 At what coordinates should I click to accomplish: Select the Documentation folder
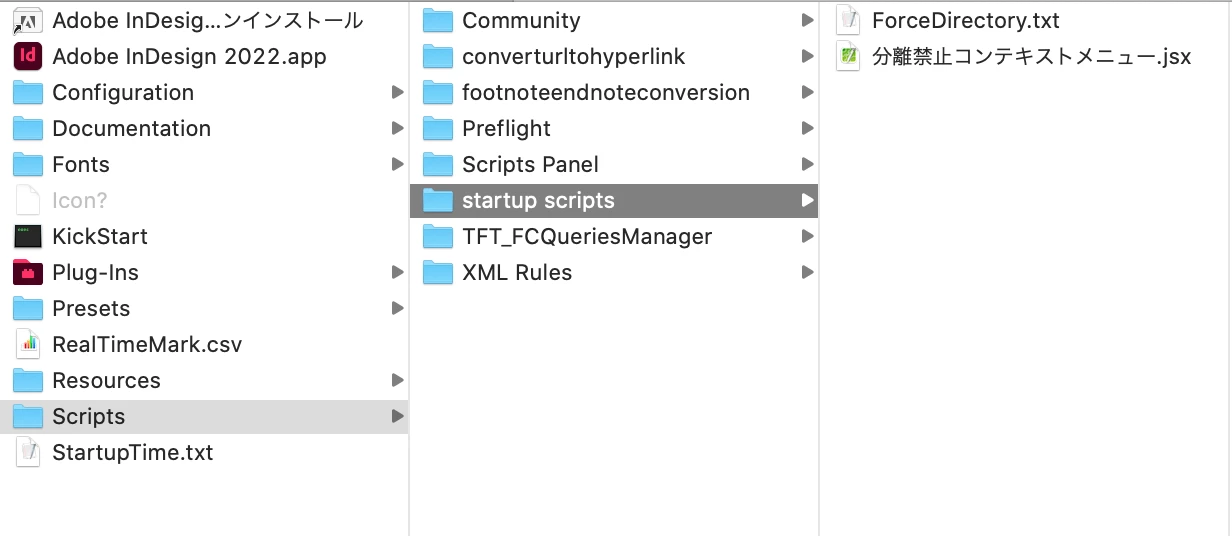click(131, 128)
